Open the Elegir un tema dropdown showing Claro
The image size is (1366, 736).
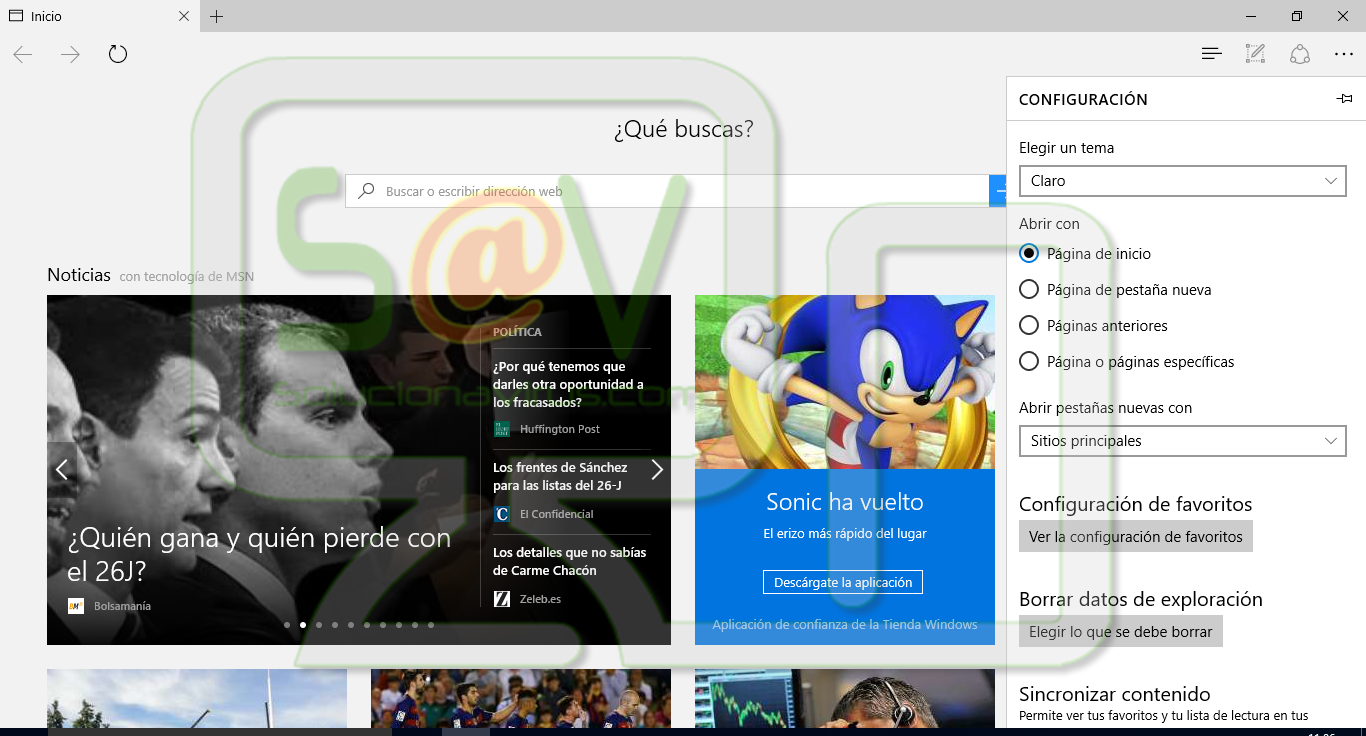[x=1183, y=181]
